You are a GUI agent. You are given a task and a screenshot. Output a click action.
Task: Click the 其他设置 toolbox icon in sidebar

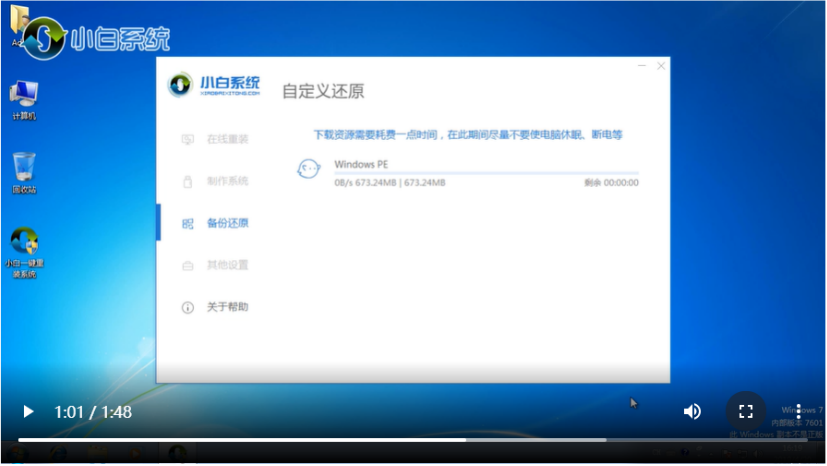(x=188, y=266)
